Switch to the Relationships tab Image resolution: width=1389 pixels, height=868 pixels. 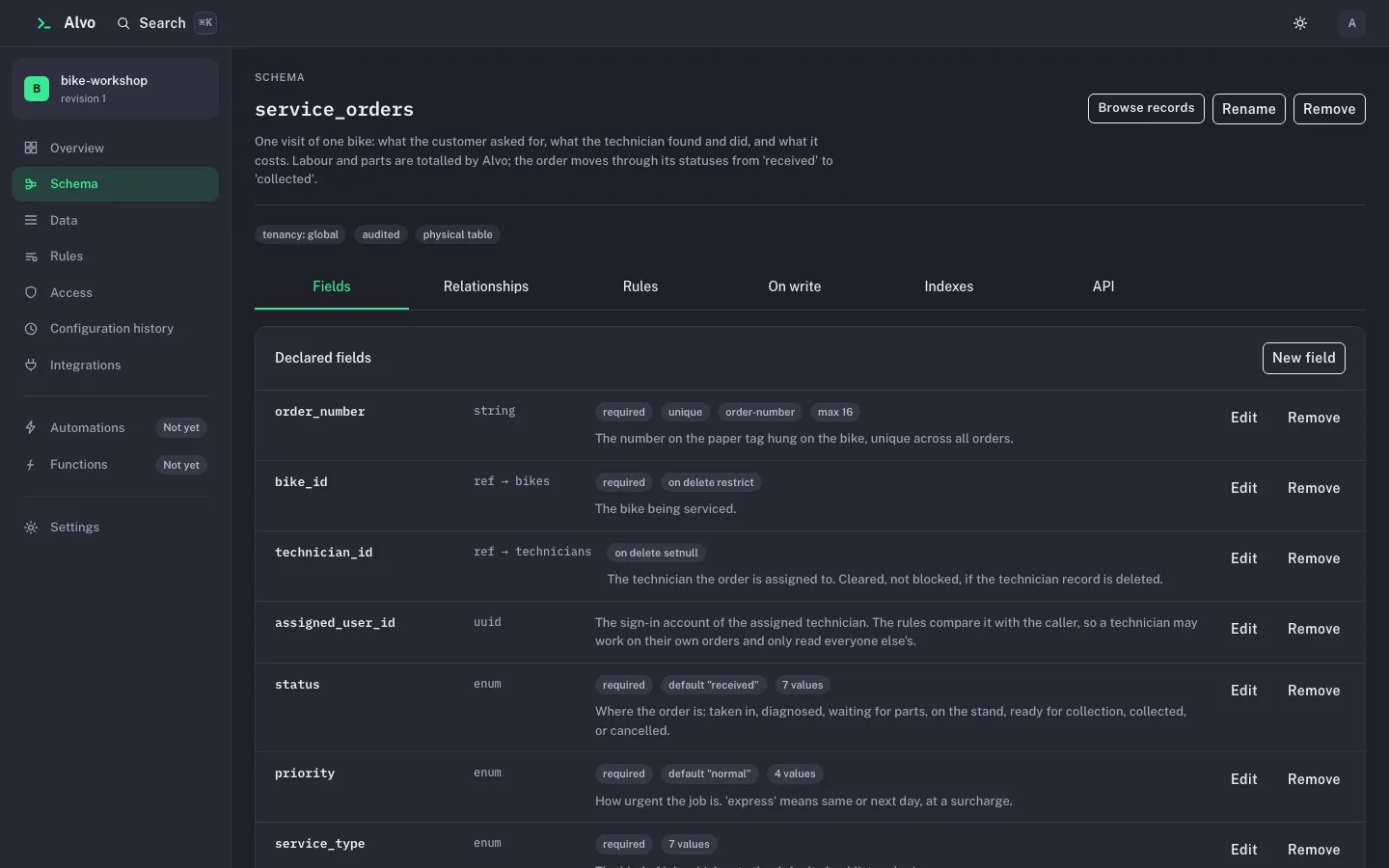pos(486,286)
